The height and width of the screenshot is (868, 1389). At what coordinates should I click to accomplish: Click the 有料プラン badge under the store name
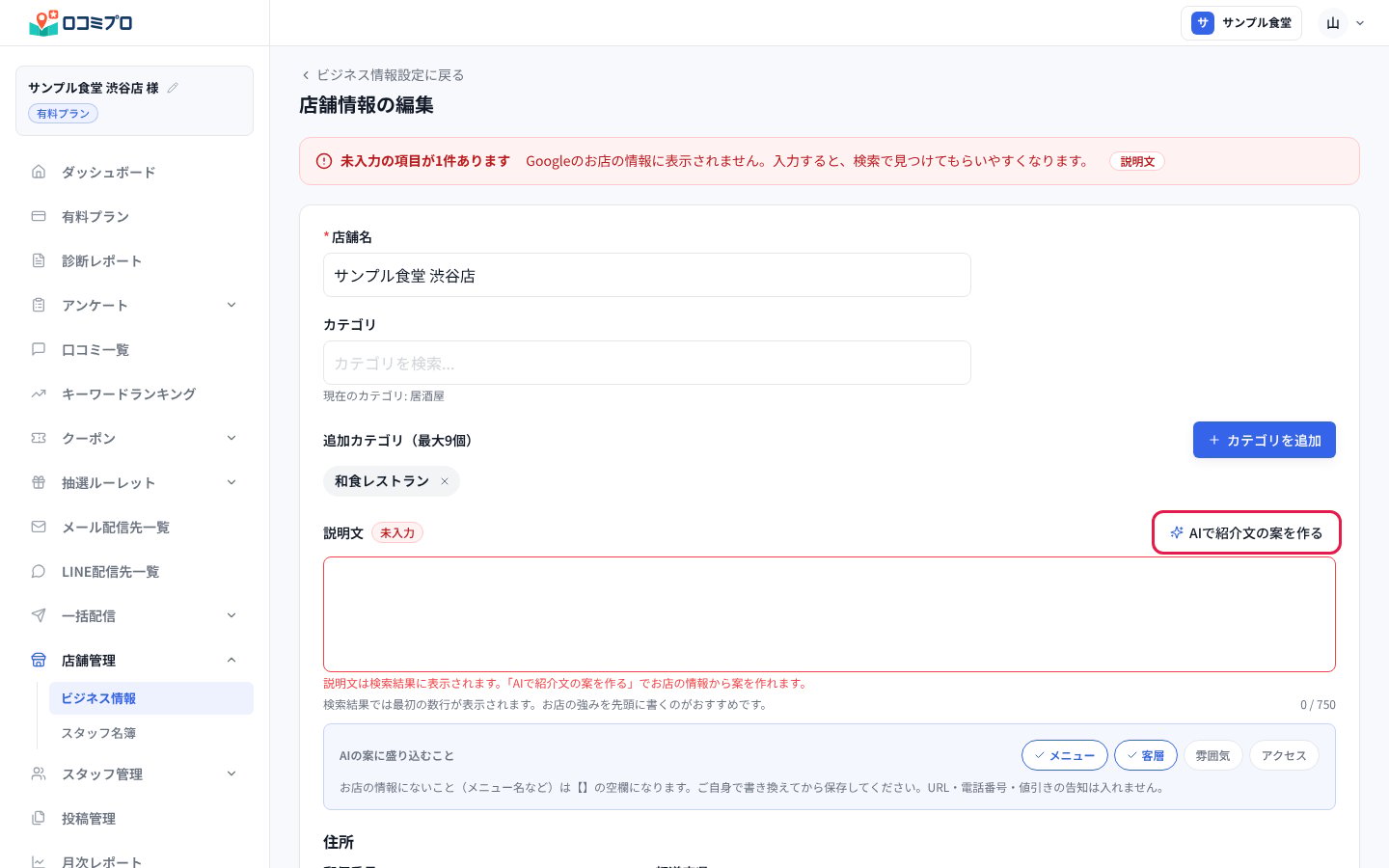point(63,114)
